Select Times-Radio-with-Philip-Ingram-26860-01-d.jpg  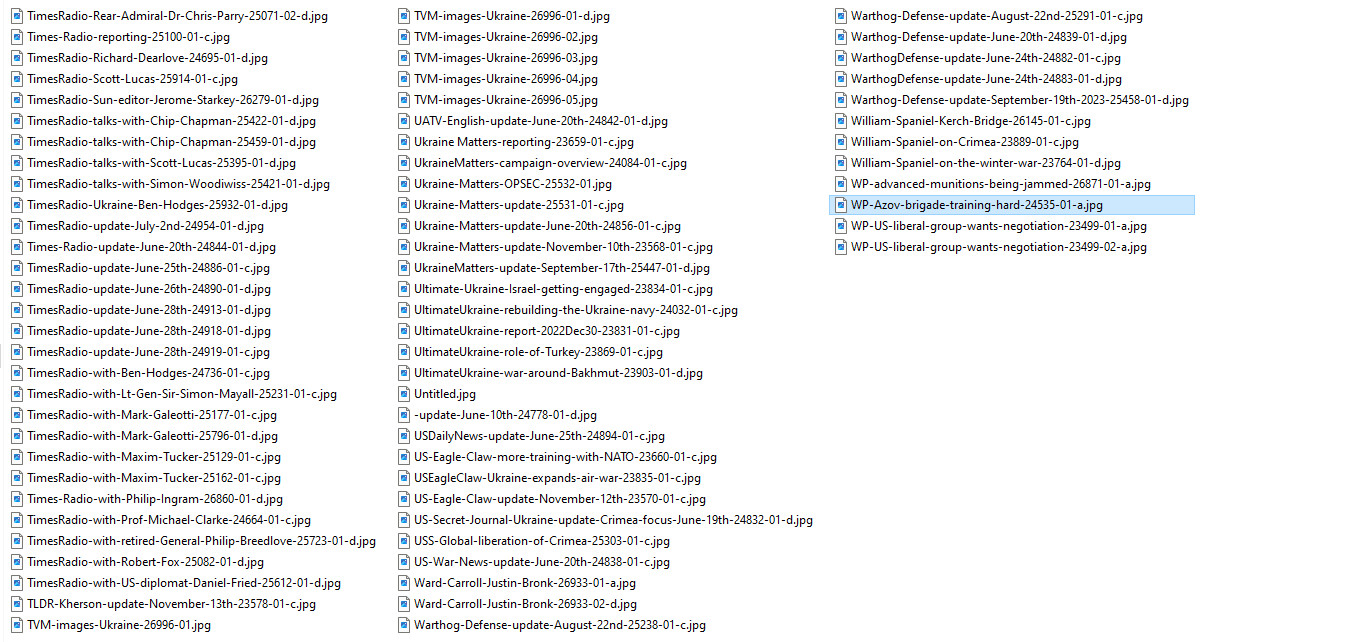click(155, 499)
